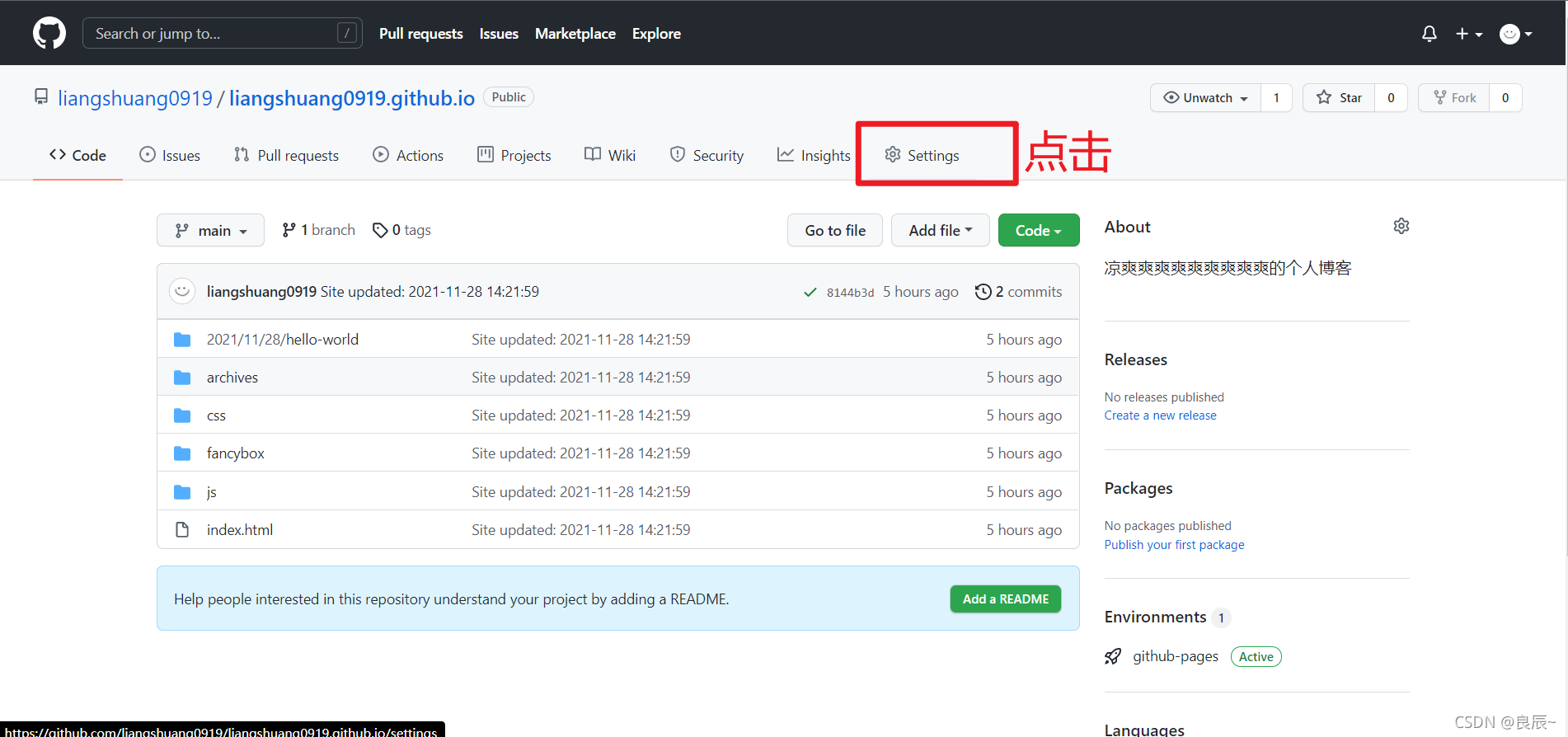
Task: Switch to the Code tab
Action: [x=77, y=155]
